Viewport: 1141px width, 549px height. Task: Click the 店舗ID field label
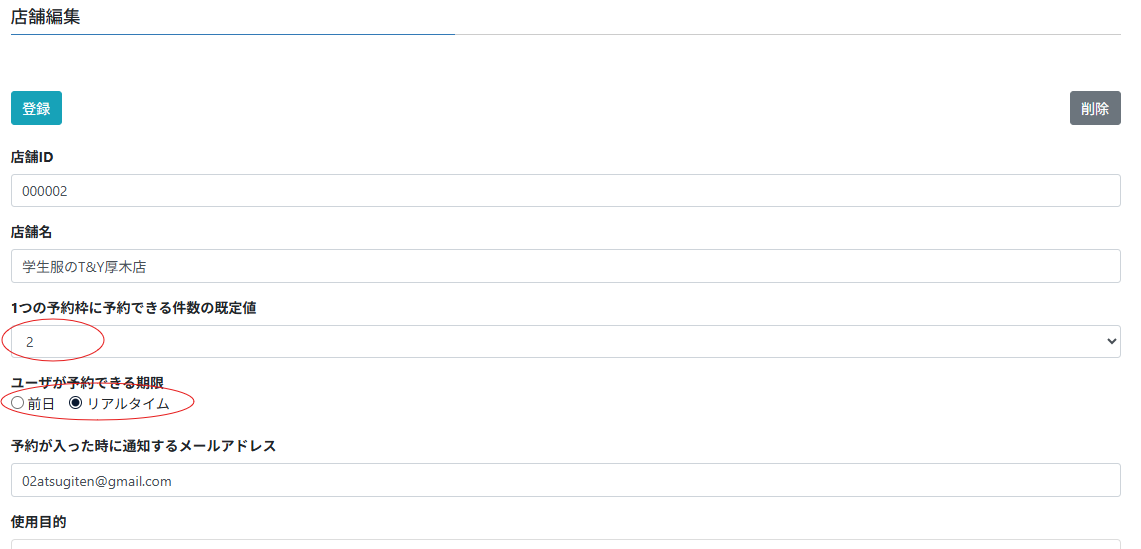[32, 157]
